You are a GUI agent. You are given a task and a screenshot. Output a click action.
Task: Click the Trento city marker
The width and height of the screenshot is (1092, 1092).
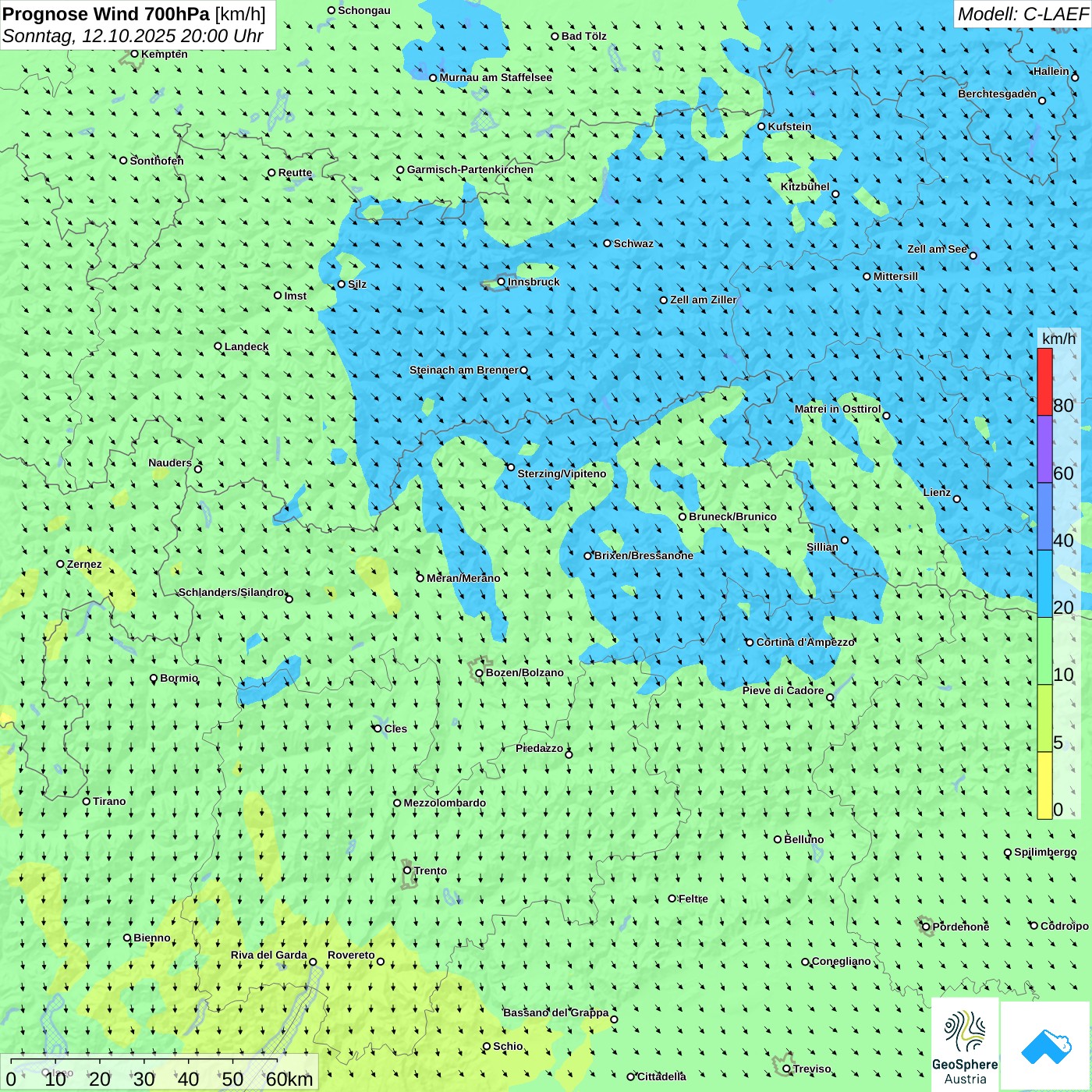pyautogui.click(x=407, y=870)
